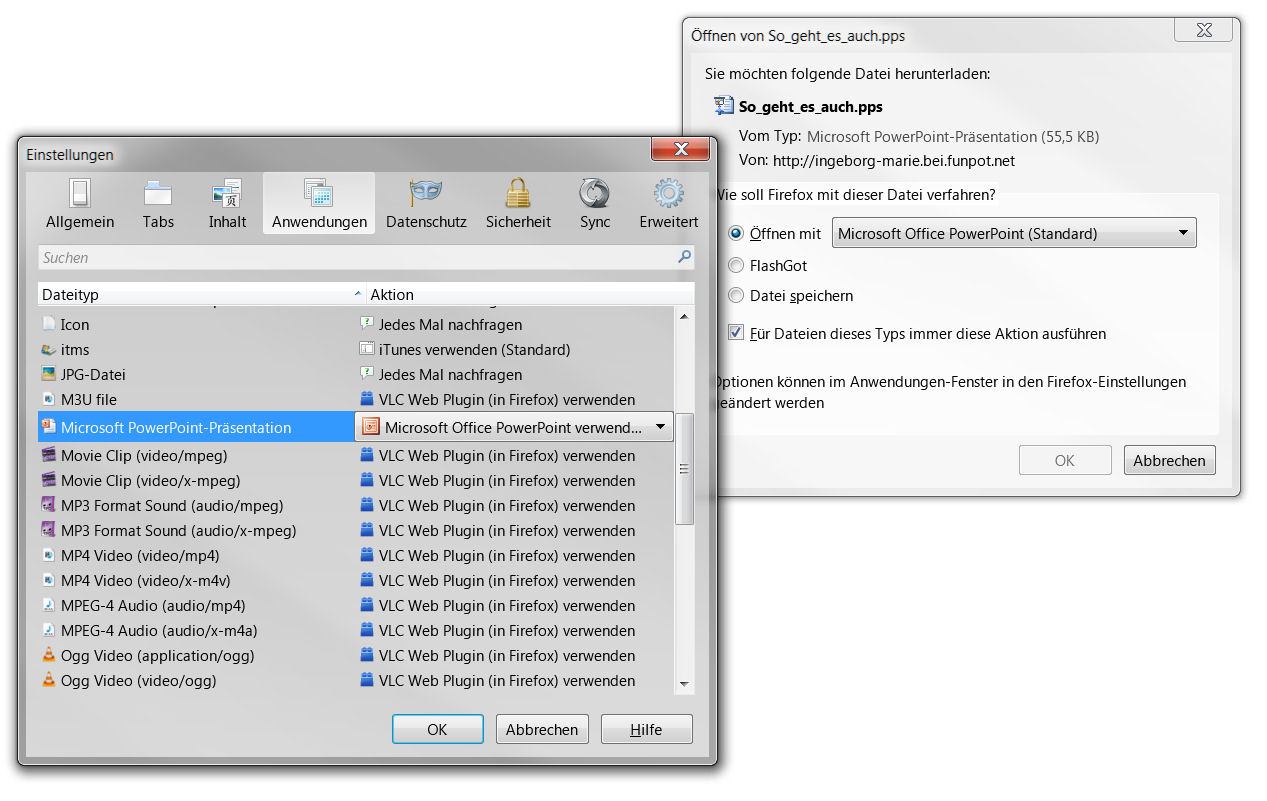Click the list scrollbar up arrow

coord(685,316)
